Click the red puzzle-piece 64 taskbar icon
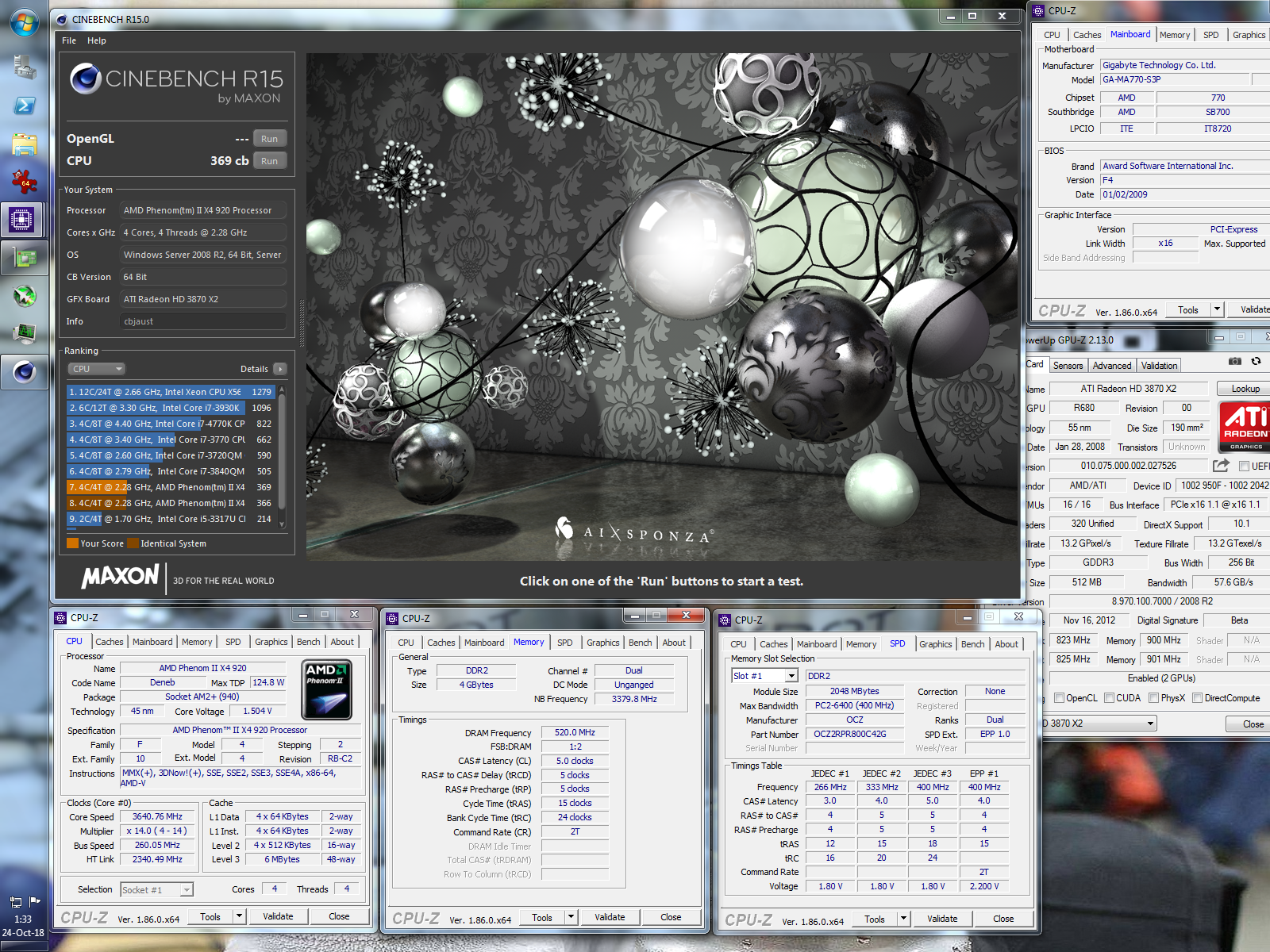This screenshot has width=1270, height=952. (x=25, y=182)
